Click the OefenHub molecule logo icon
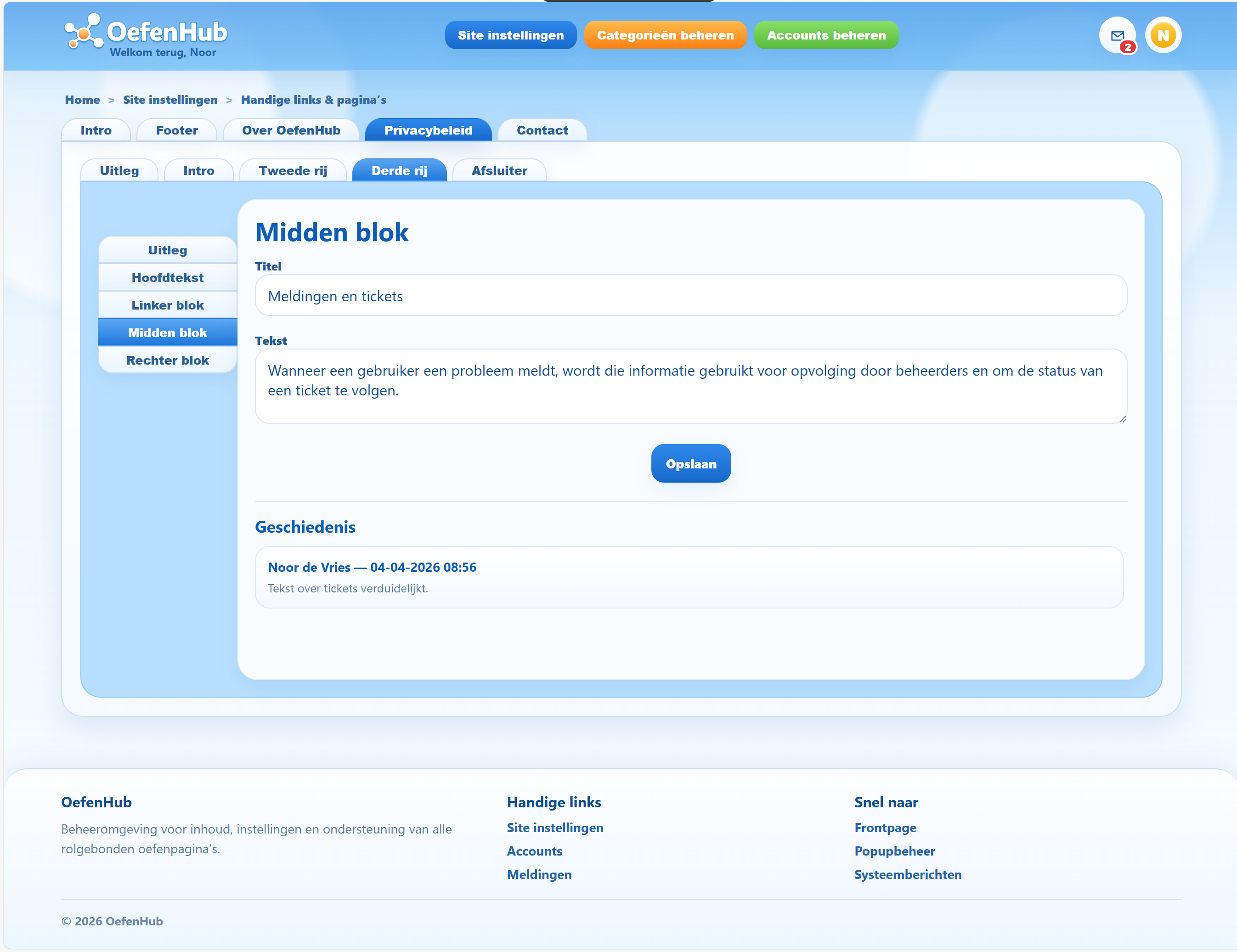This screenshot has width=1237, height=952. point(84,32)
